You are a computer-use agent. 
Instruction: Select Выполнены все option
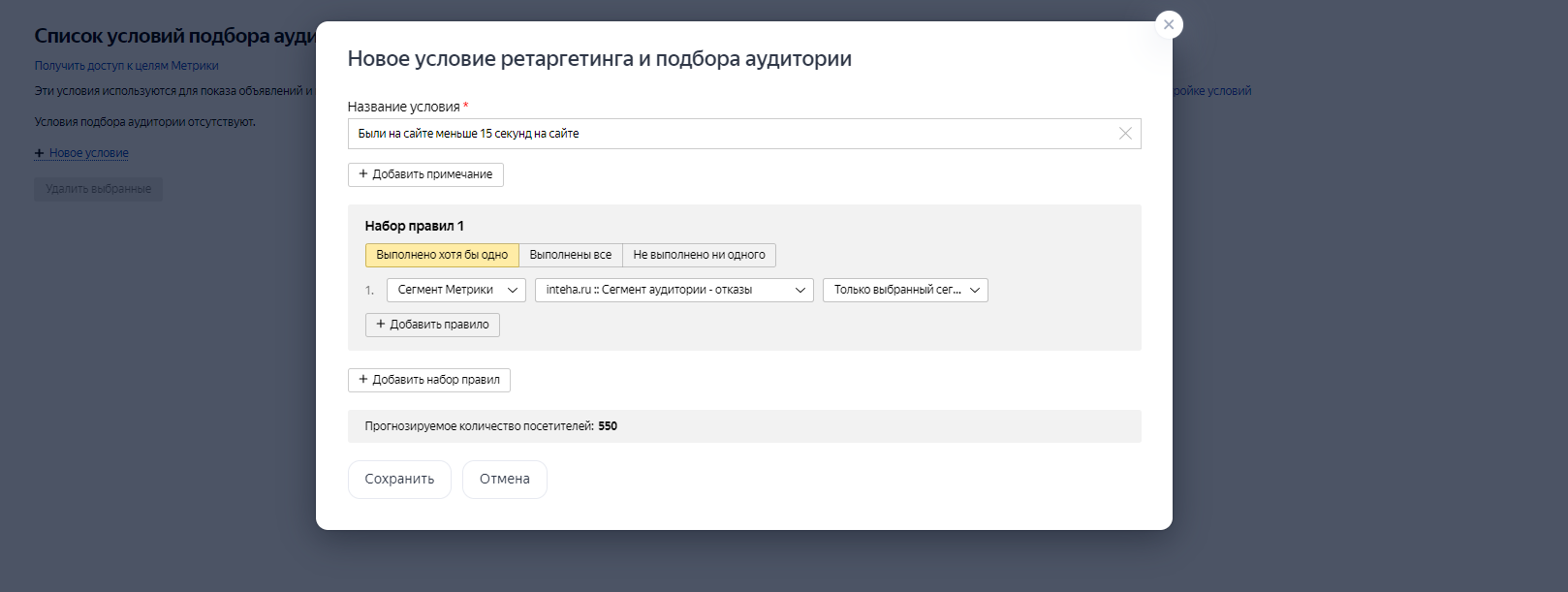(571, 255)
